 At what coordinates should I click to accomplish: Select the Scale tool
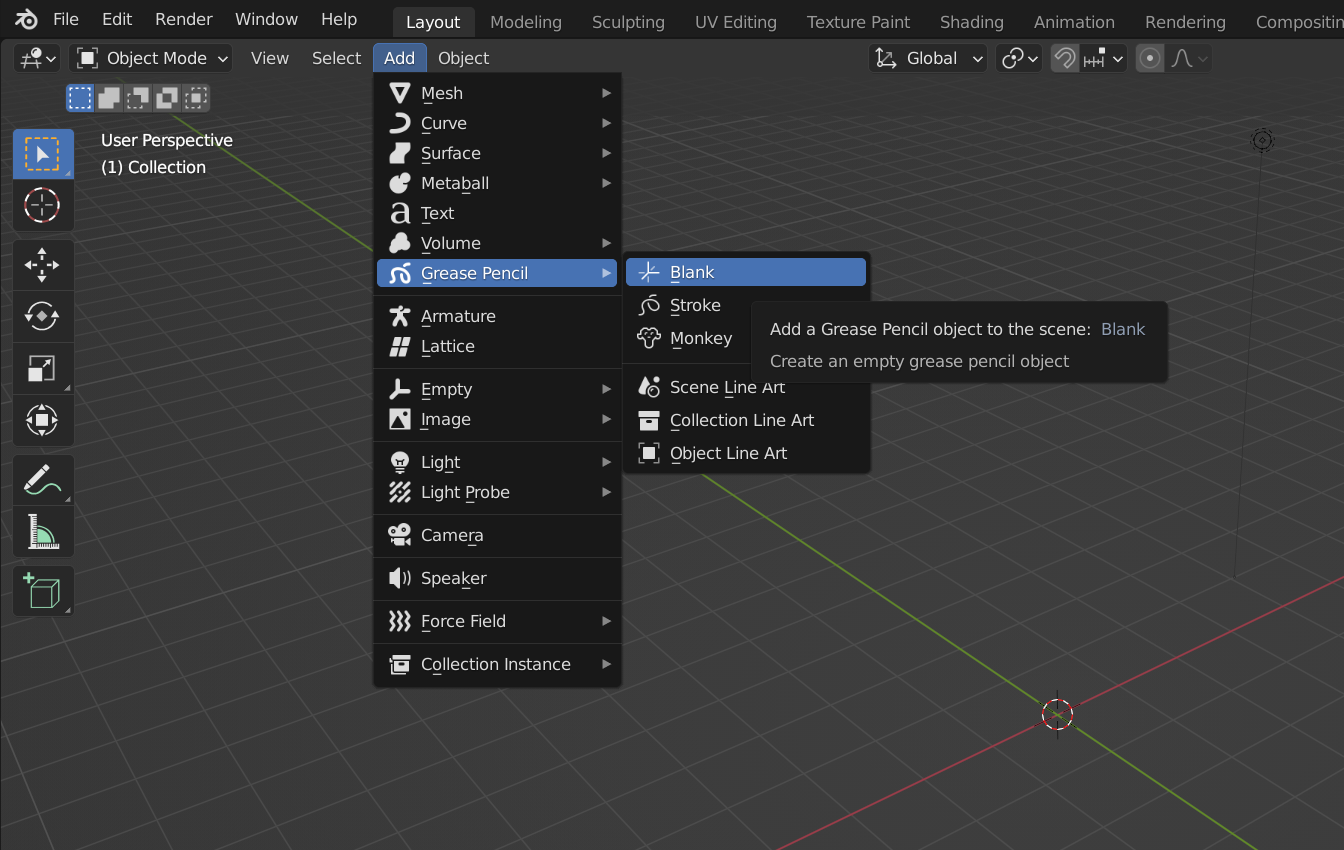(x=42, y=368)
